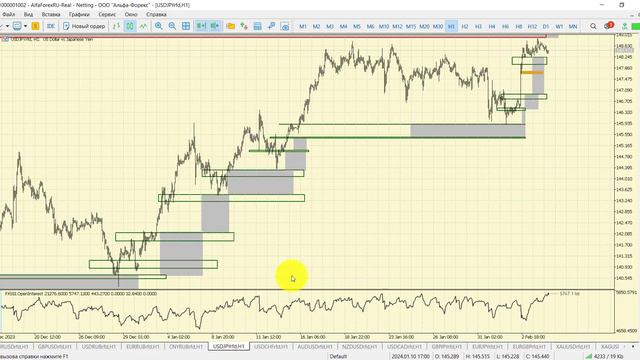Viewport: 640px width, 360px height.
Task: Switch to AUDUSD H1 chart tab
Action: point(315,347)
